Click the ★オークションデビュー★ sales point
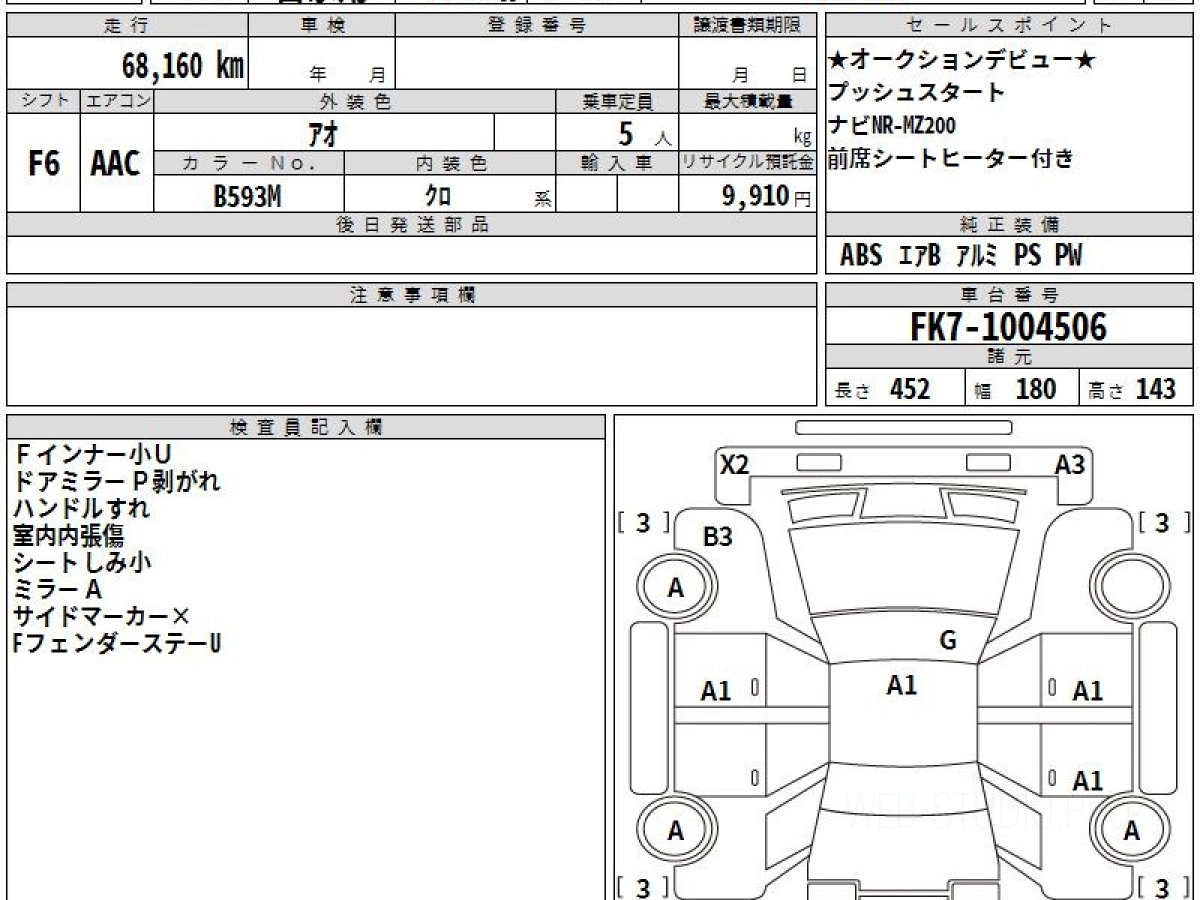 pyautogui.click(x=962, y=61)
